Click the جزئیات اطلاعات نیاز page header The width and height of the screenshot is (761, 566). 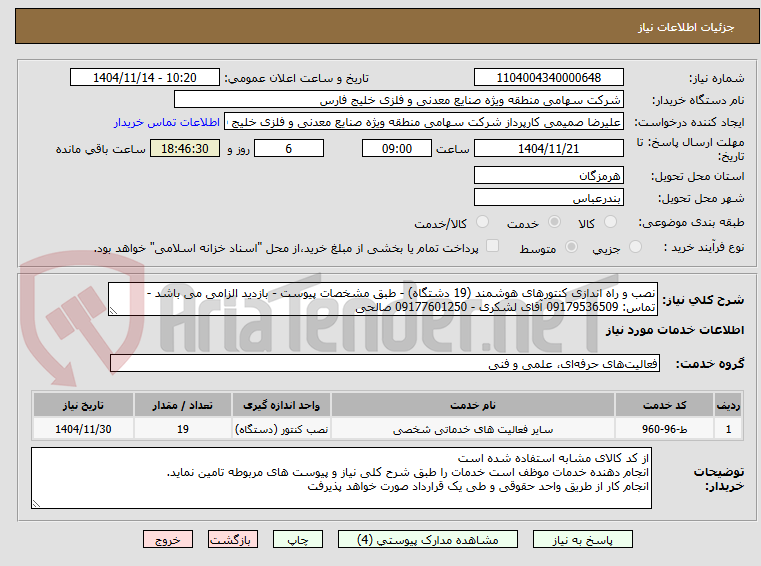(x=686, y=27)
